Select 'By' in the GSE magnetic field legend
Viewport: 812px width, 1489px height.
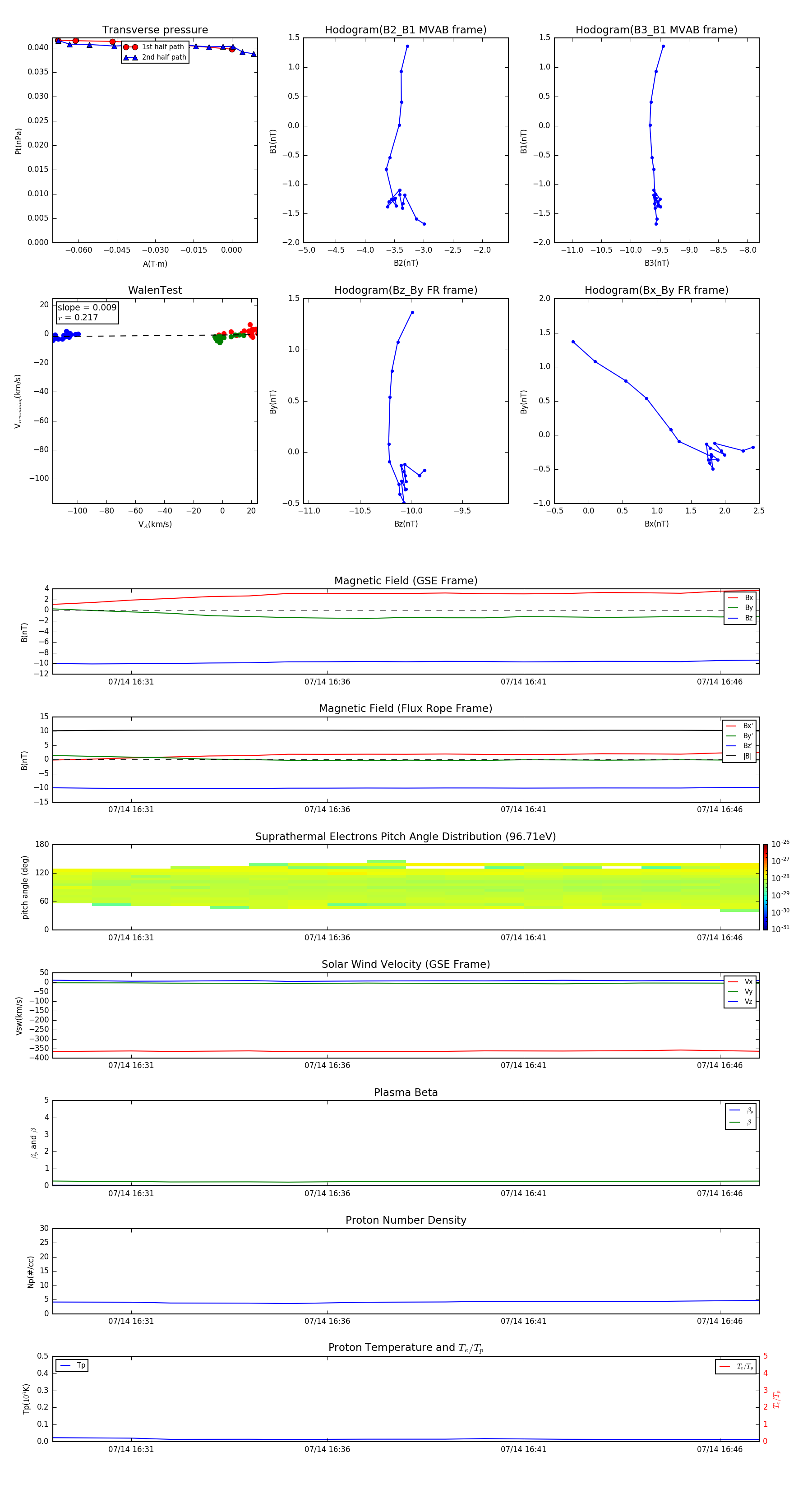pyautogui.click(x=740, y=608)
